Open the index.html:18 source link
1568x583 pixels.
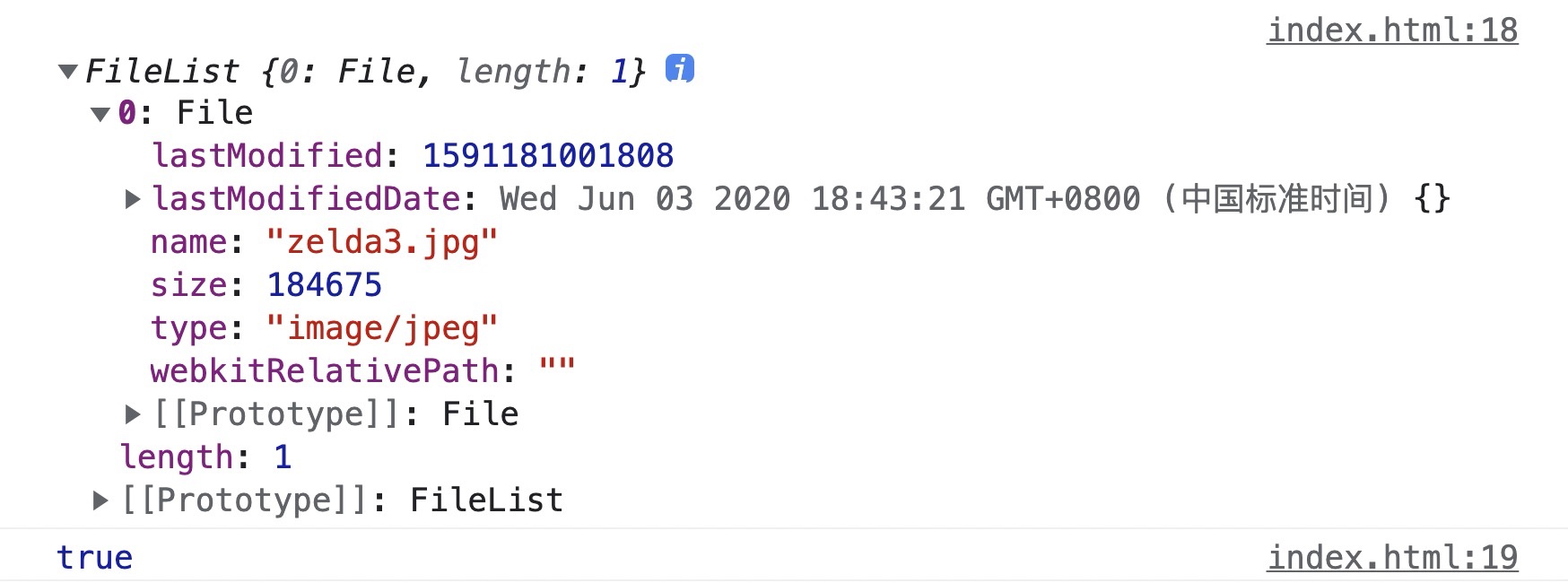pyautogui.click(x=1392, y=30)
